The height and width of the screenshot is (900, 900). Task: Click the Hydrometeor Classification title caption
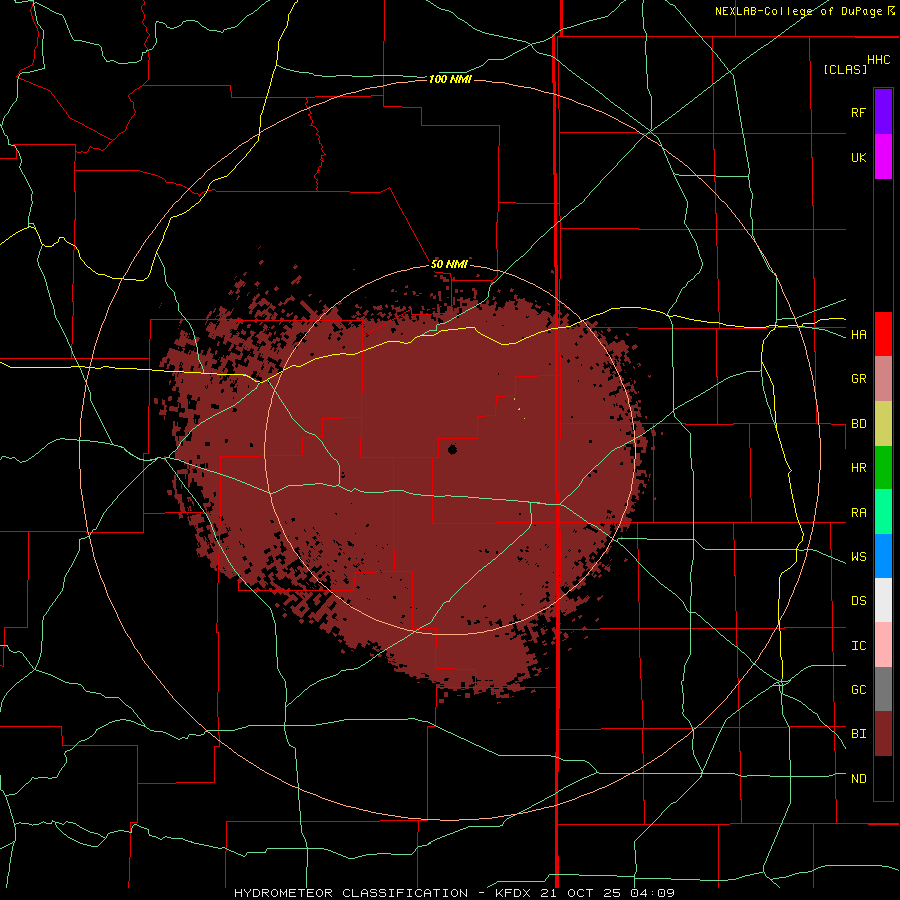pos(454,893)
